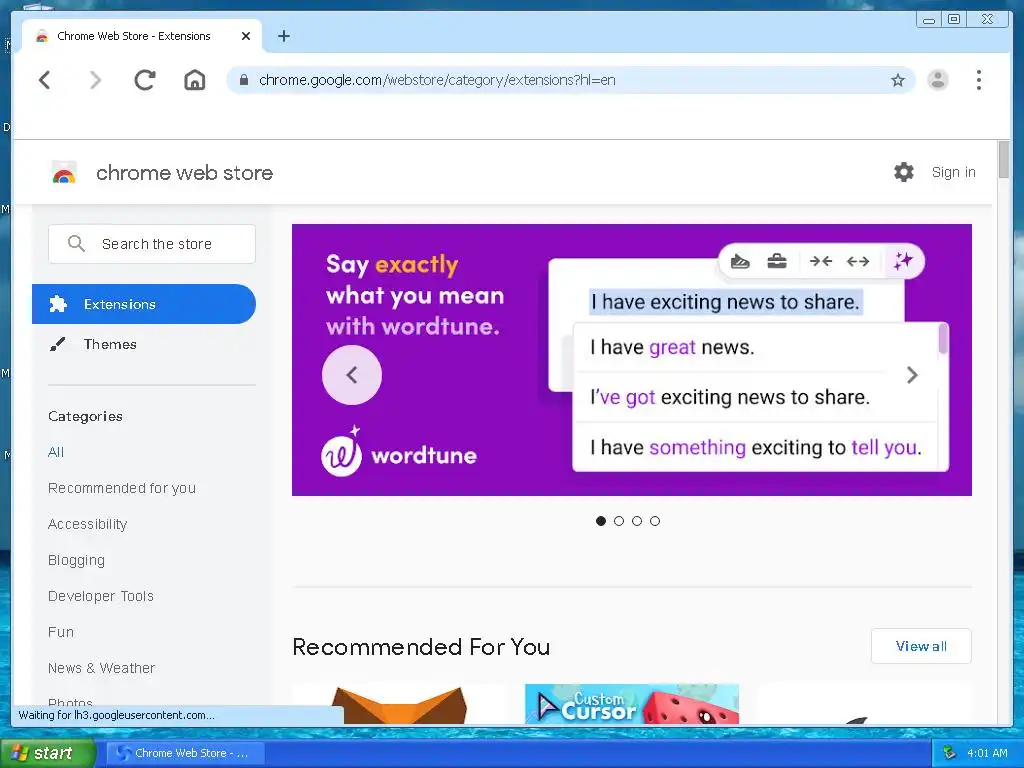1024x768 pixels.
Task: Open the Chrome three-dot menu
Action: click(978, 80)
